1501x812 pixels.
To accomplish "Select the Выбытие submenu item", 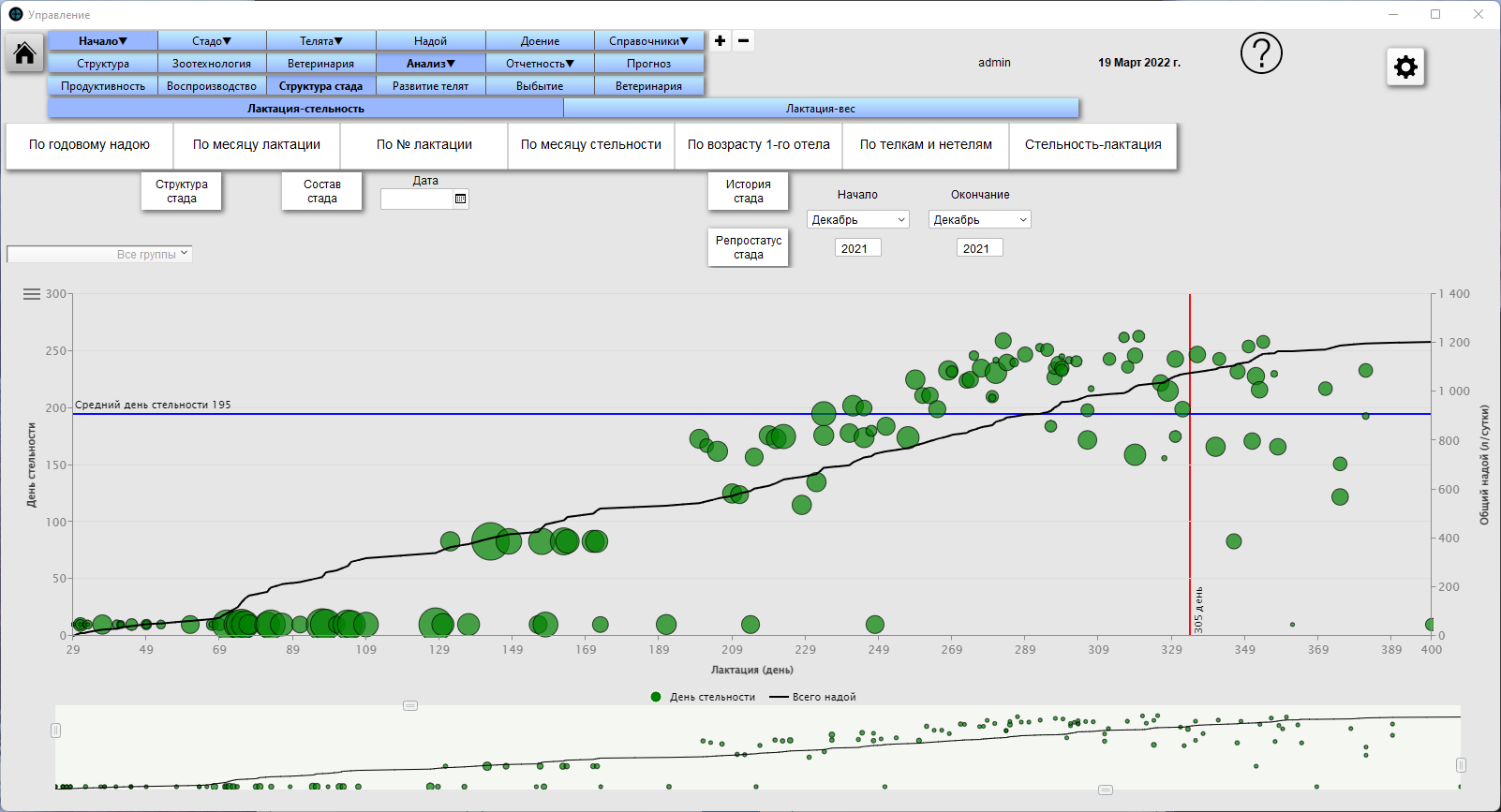I will click(540, 86).
